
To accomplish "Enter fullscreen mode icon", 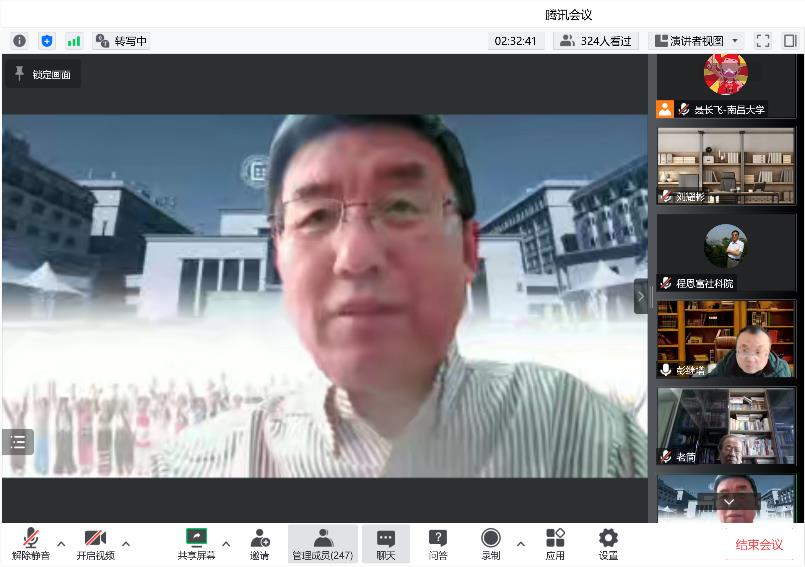I will [x=763, y=41].
